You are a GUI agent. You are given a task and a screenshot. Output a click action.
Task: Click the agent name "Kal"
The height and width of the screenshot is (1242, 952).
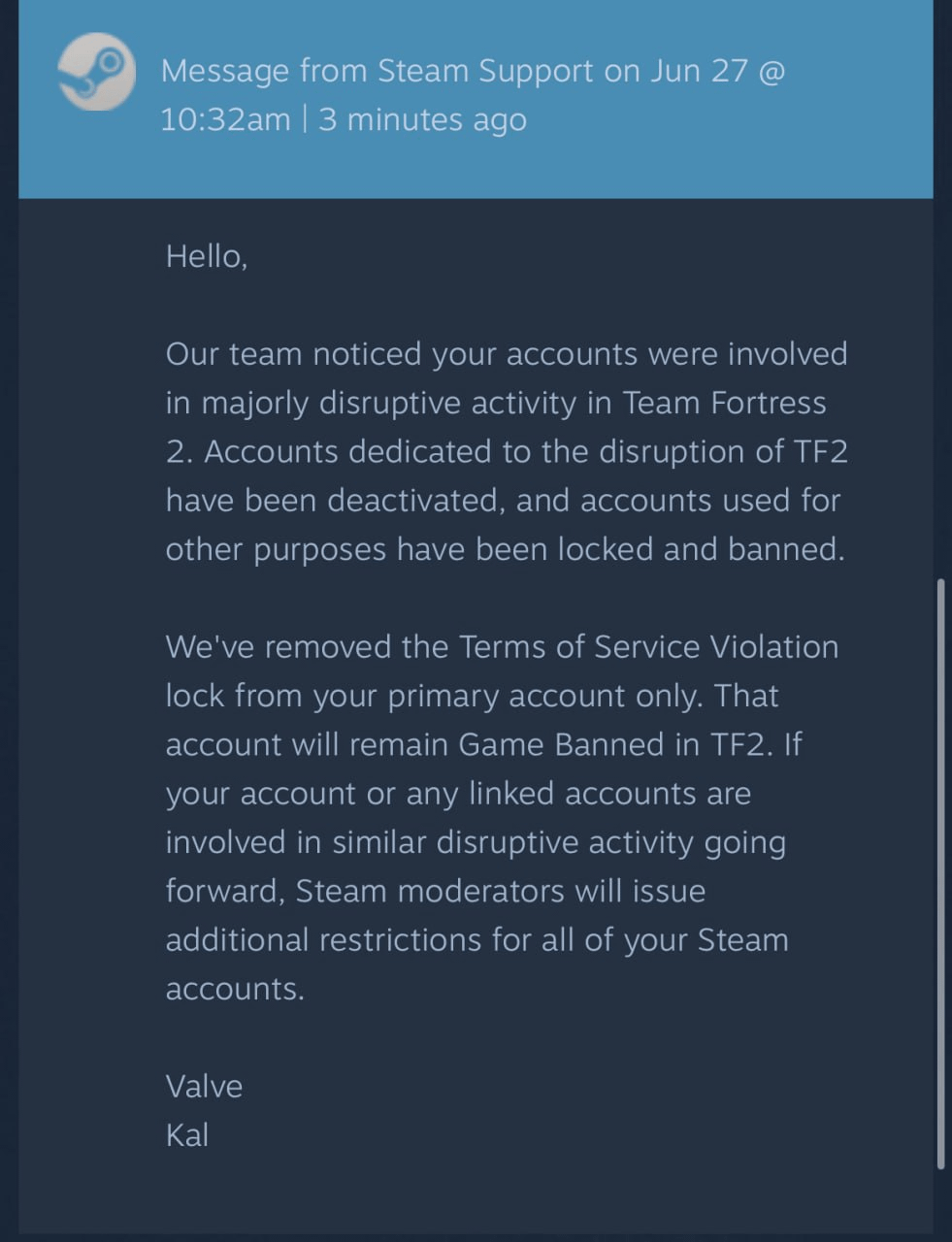pyautogui.click(x=187, y=1135)
